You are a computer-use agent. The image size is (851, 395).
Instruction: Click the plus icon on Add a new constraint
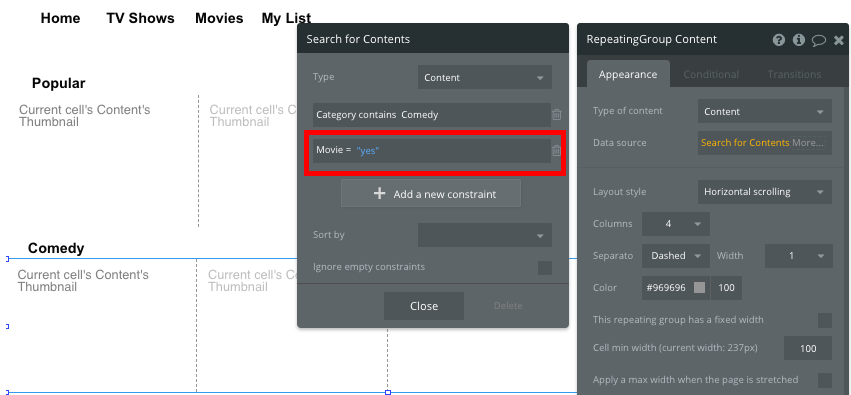click(x=380, y=194)
